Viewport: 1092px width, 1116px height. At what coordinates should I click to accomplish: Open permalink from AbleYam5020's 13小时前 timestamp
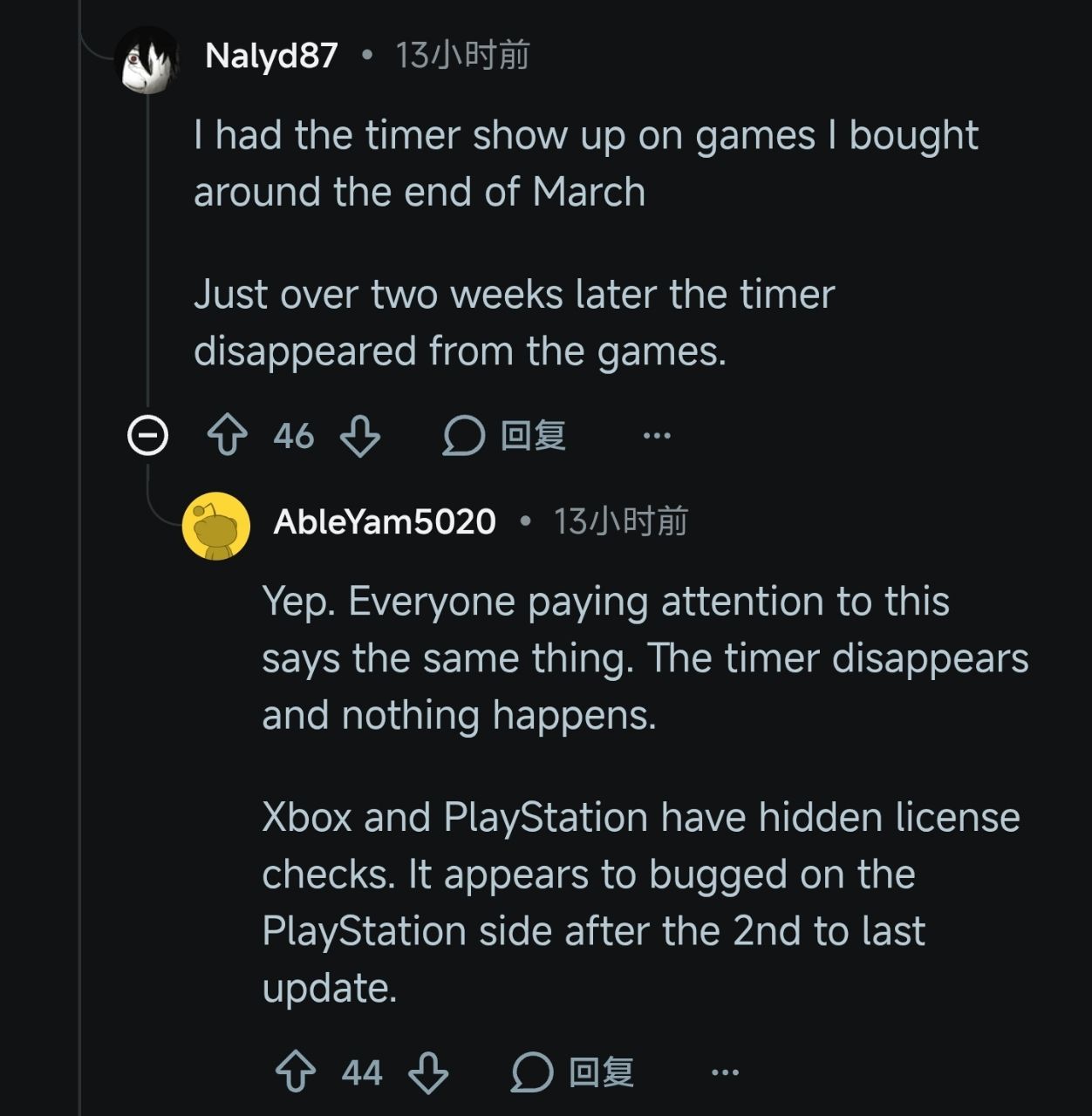[x=621, y=521]
